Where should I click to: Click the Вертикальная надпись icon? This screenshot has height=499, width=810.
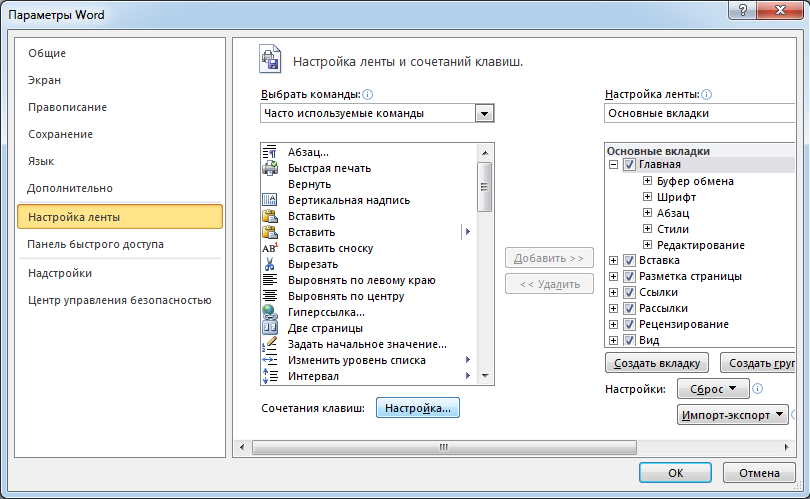pos(270,200)
